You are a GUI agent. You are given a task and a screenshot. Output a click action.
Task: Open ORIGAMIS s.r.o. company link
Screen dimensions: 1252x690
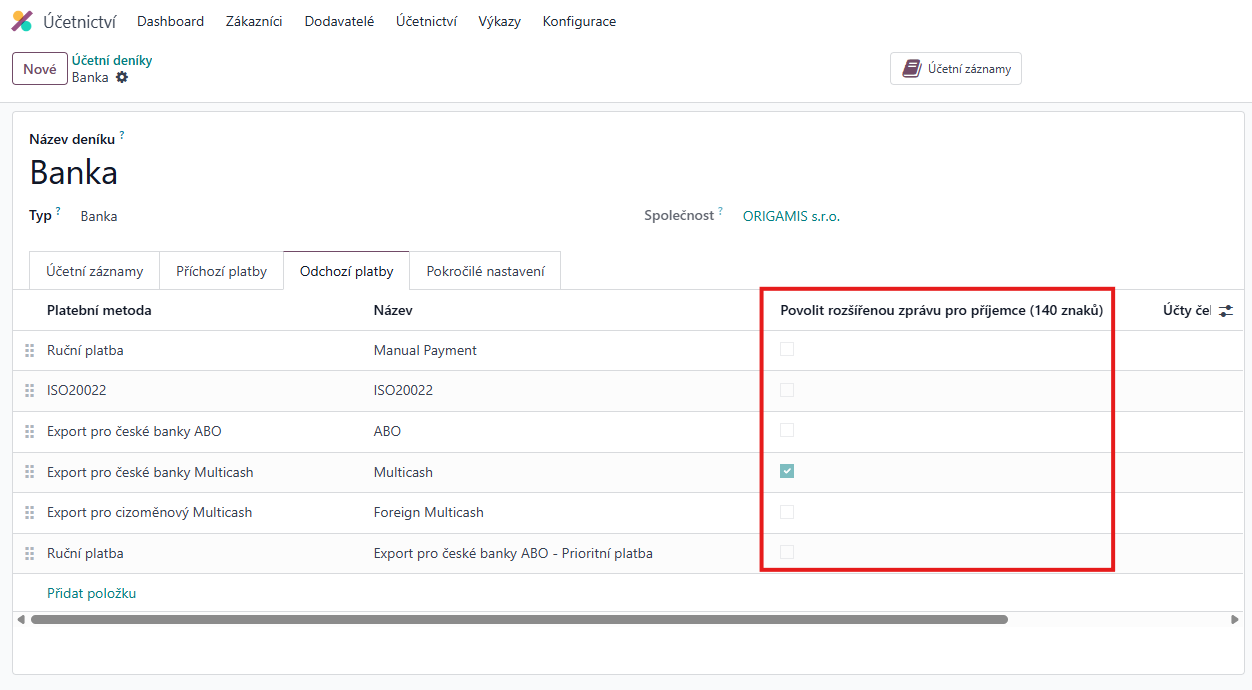(x=791, y=216)
